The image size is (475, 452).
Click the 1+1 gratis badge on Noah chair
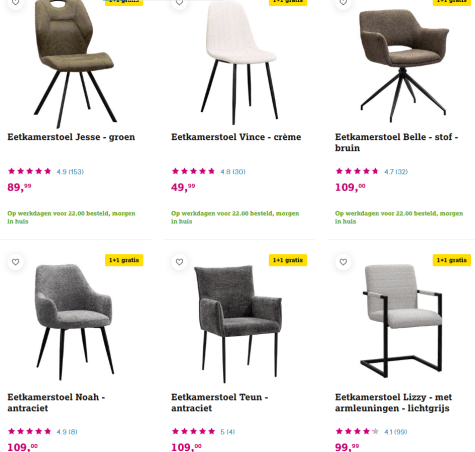(x=124, y=260)
